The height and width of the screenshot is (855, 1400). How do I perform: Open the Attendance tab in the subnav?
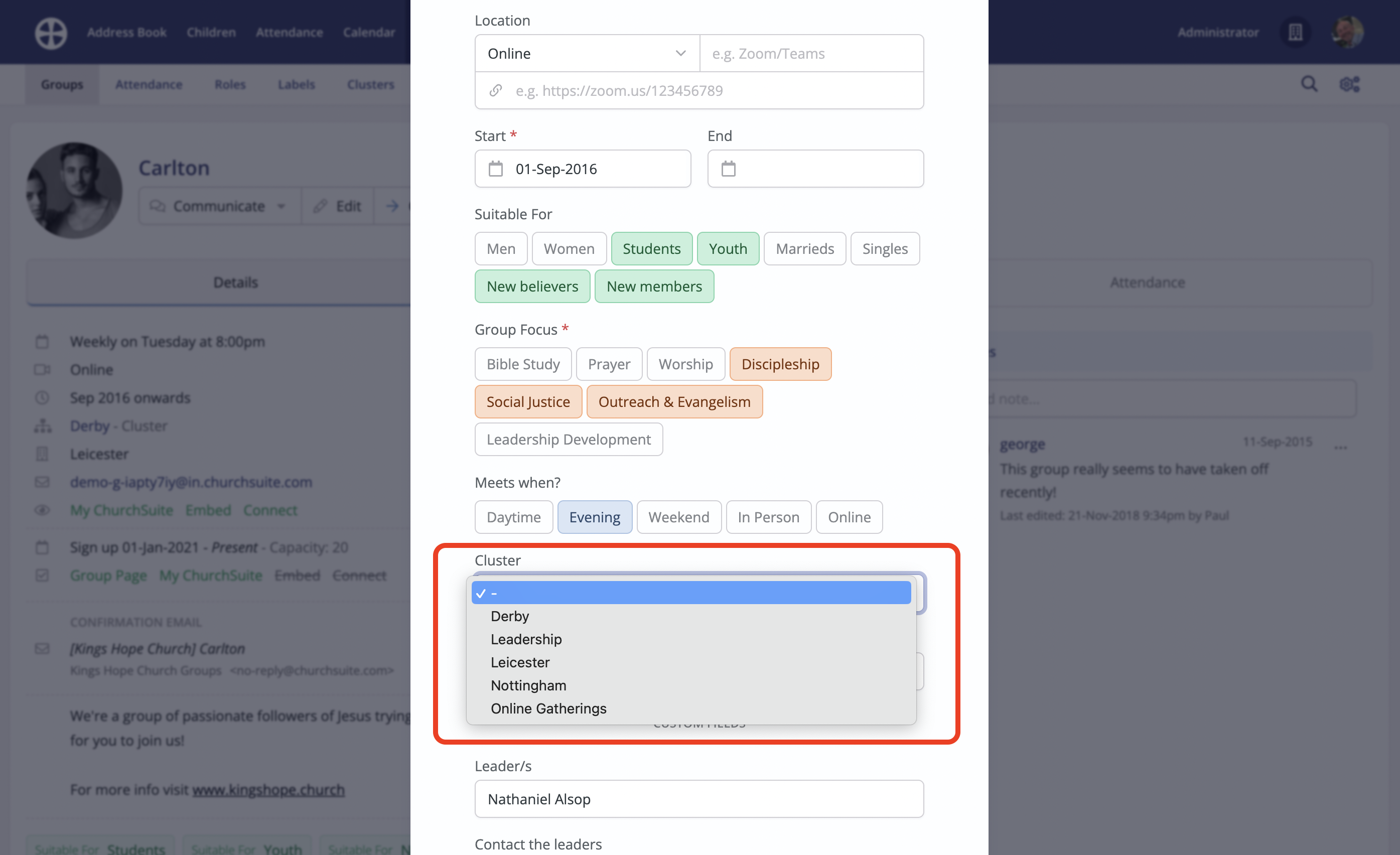click(x=149, y=84)
